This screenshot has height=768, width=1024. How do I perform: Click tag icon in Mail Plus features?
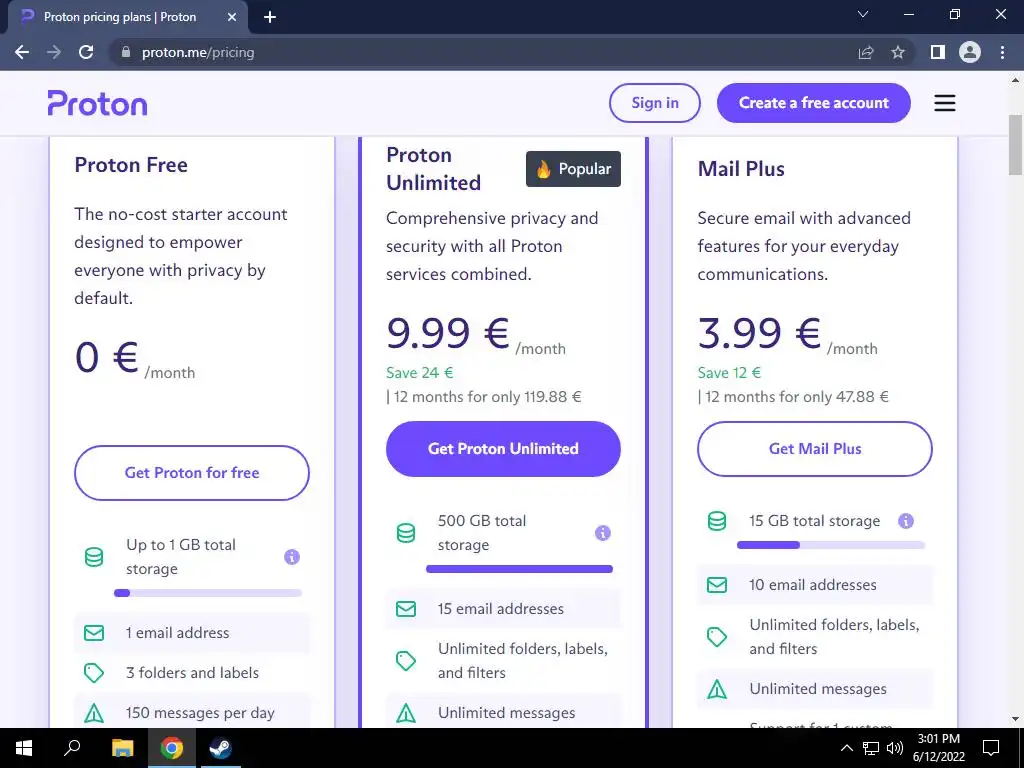(x=717, y=637)
